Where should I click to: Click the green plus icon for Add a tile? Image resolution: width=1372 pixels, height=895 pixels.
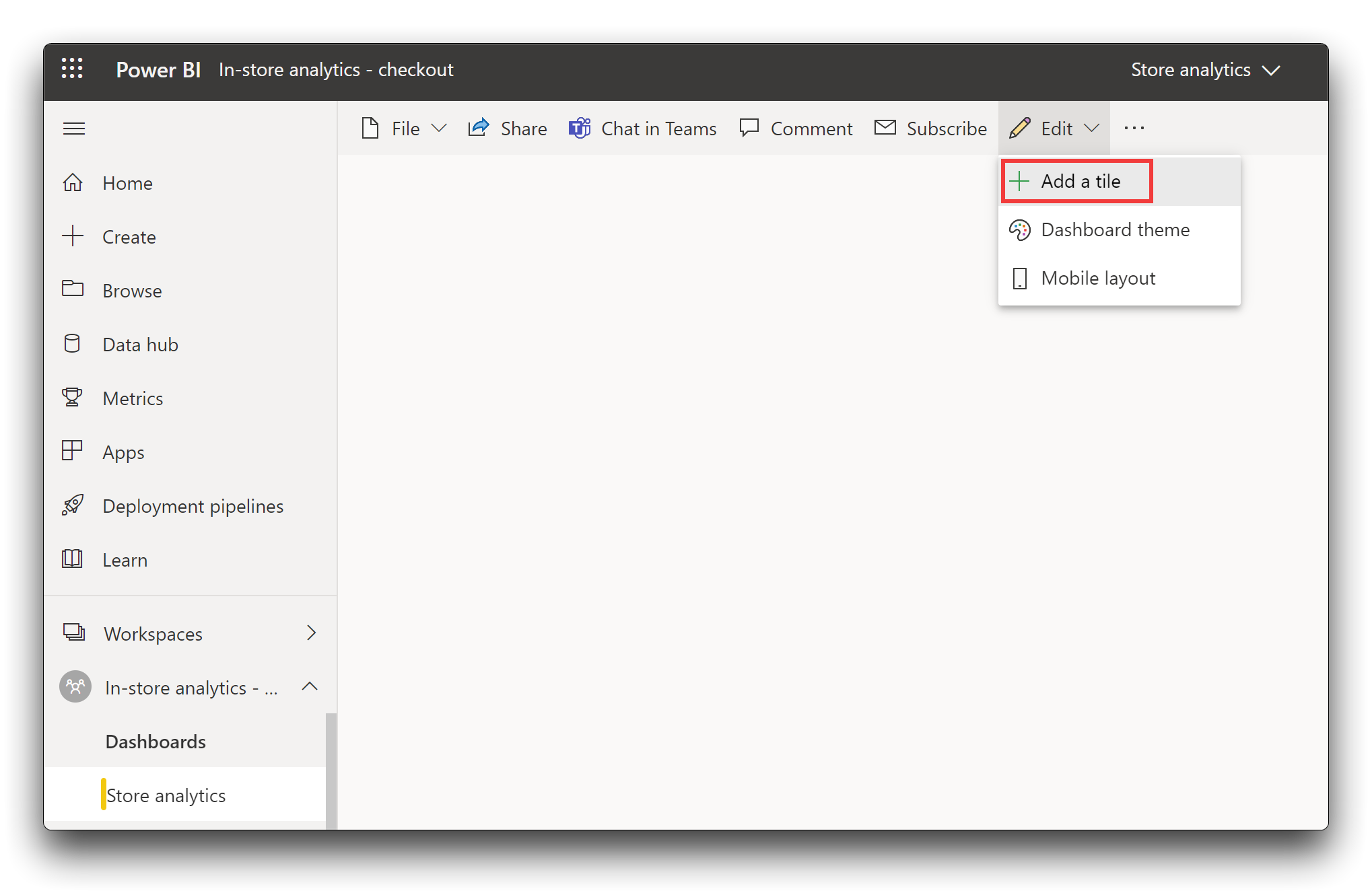[x=1020, y=181]
